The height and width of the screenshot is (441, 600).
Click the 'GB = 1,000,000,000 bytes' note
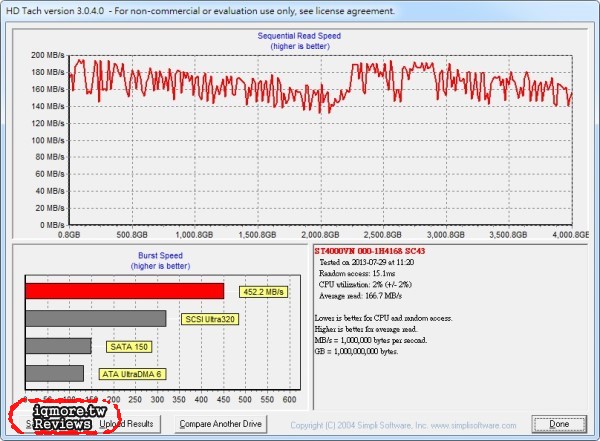pyautogui.click(x=356, y=351)
